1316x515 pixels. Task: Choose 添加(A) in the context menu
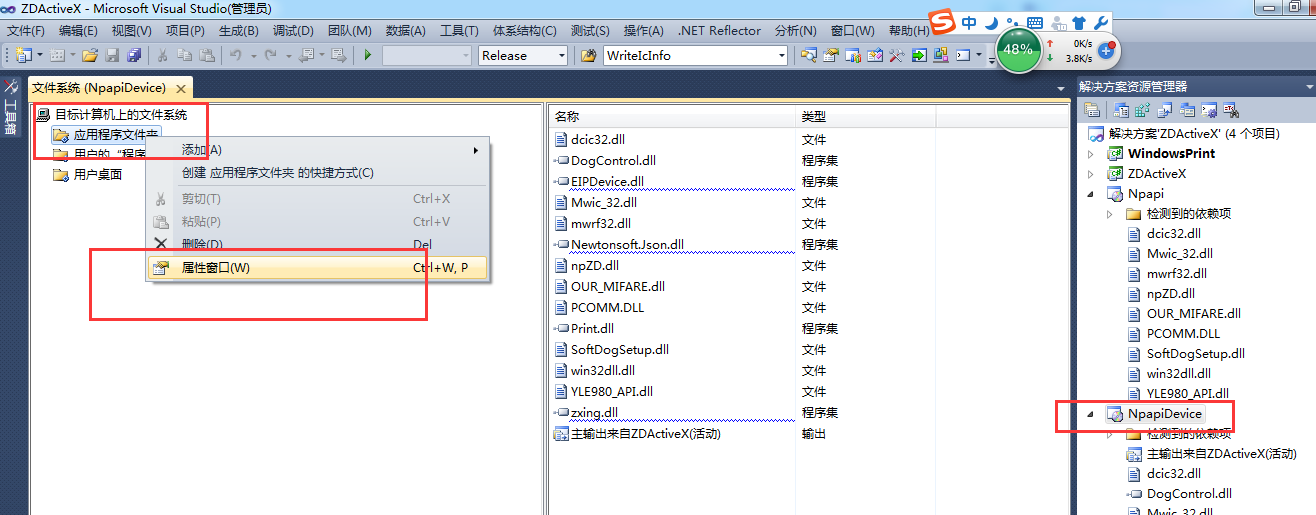coord(318,150)
